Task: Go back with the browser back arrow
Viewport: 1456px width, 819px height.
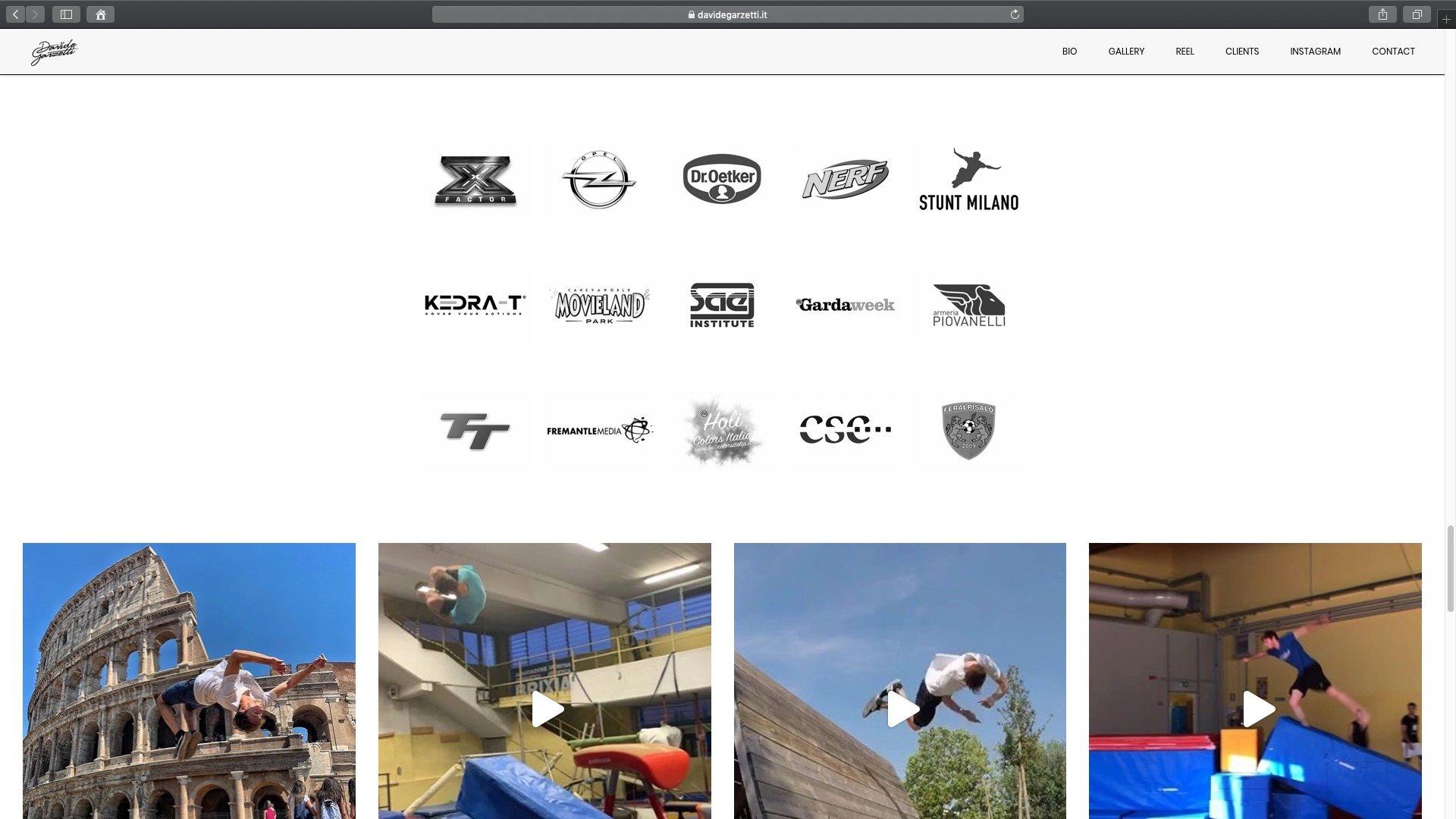Action: tap(16, 14)
